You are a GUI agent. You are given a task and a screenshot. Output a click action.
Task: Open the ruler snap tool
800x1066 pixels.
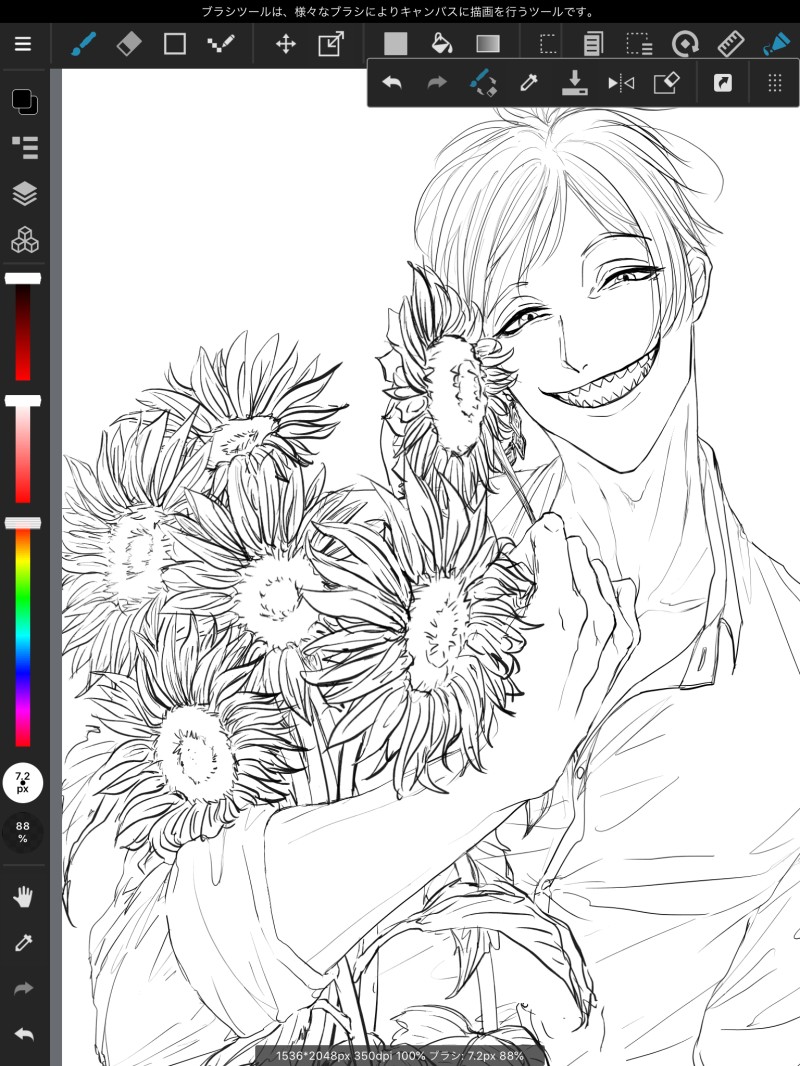(731, 44)
